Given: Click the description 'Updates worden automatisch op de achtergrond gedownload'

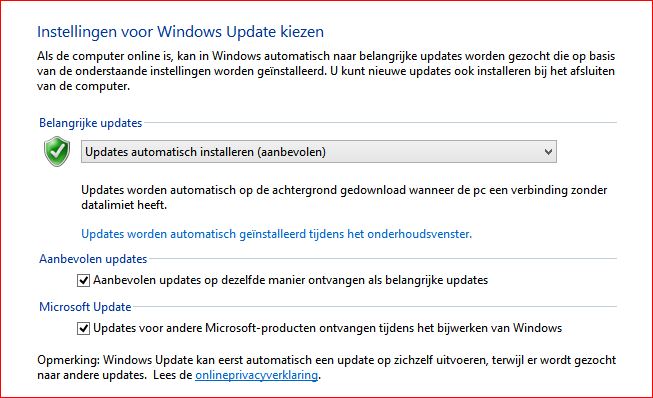Looking at the screenshot, I should point(344,197).
